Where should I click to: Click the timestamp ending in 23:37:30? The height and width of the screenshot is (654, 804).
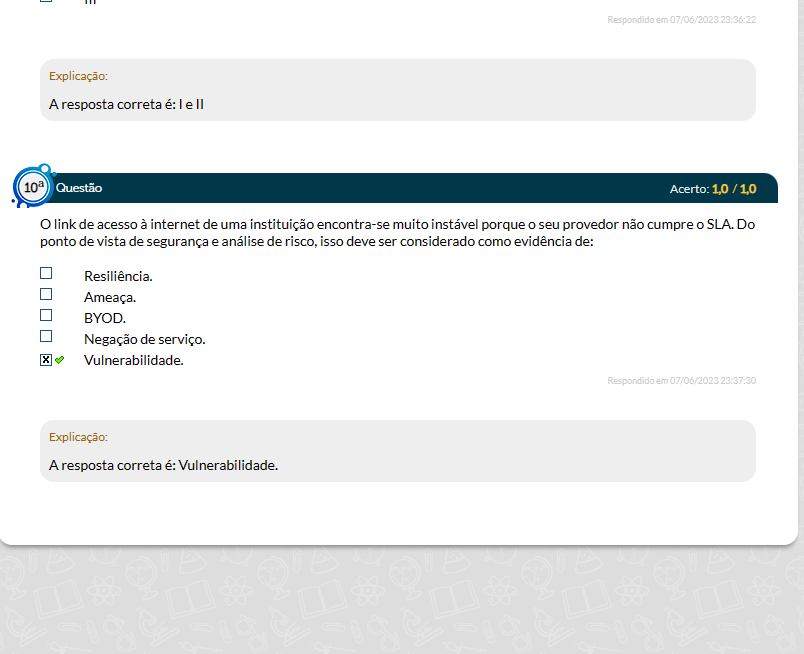(x=681, y=380)
